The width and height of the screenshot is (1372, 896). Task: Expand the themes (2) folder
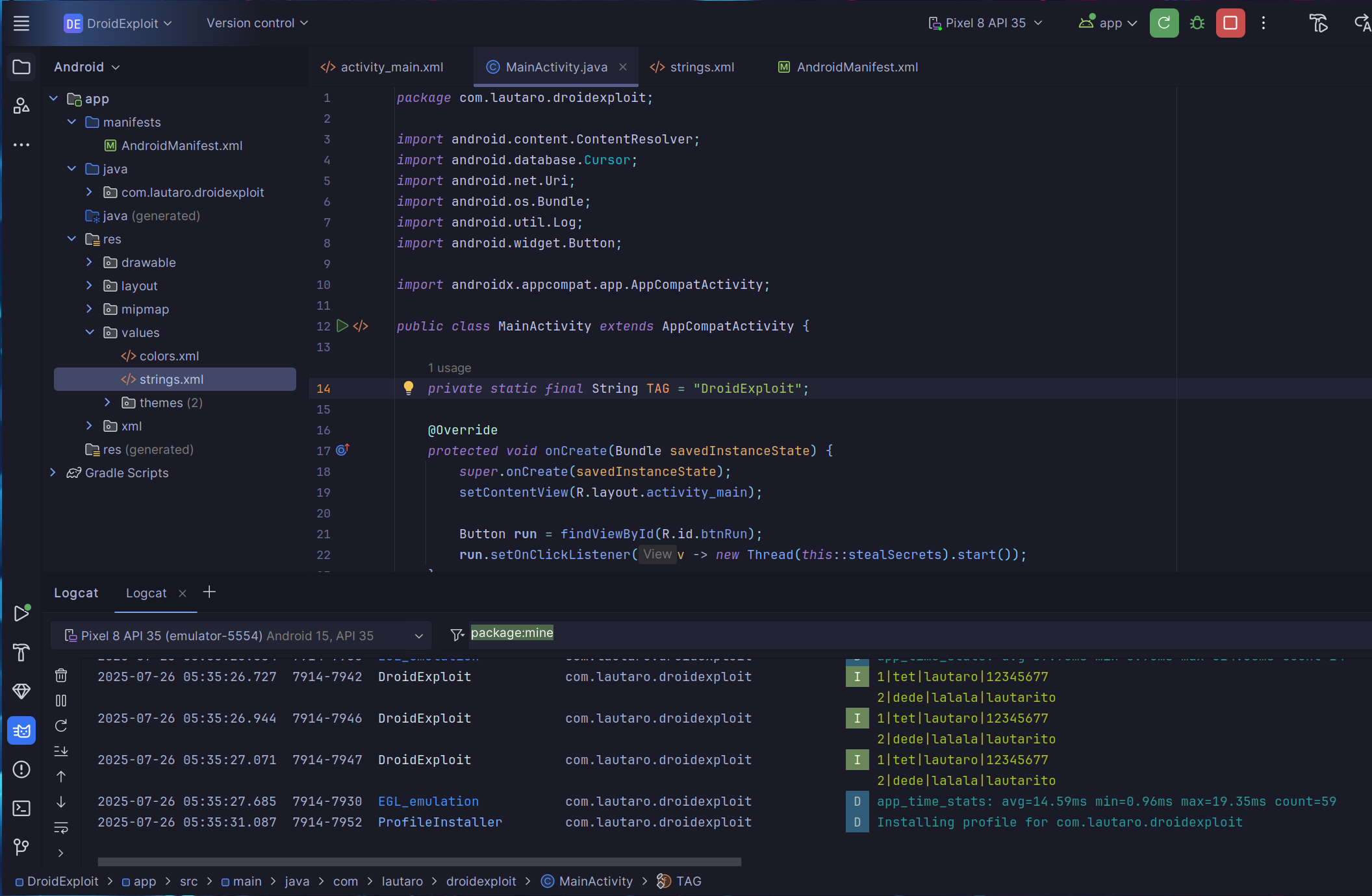pyautogui.click(x=108, y=403)
